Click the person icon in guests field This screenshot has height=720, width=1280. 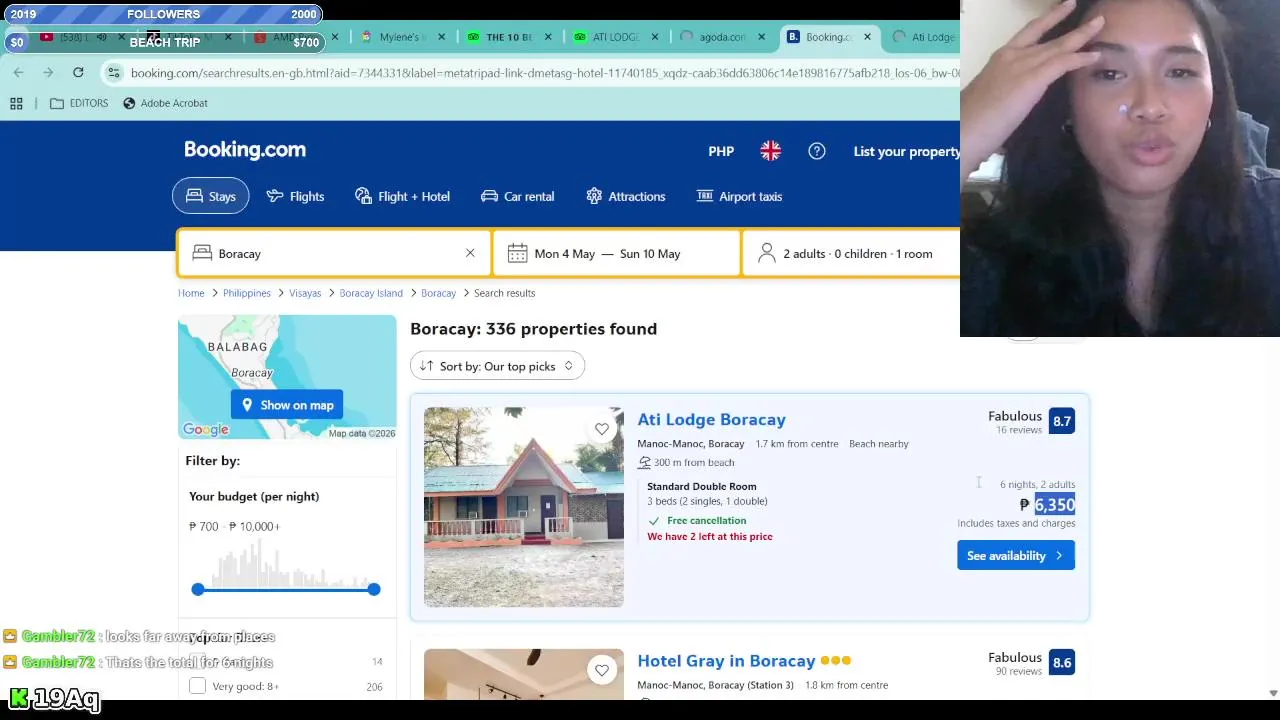coord(767,254)
